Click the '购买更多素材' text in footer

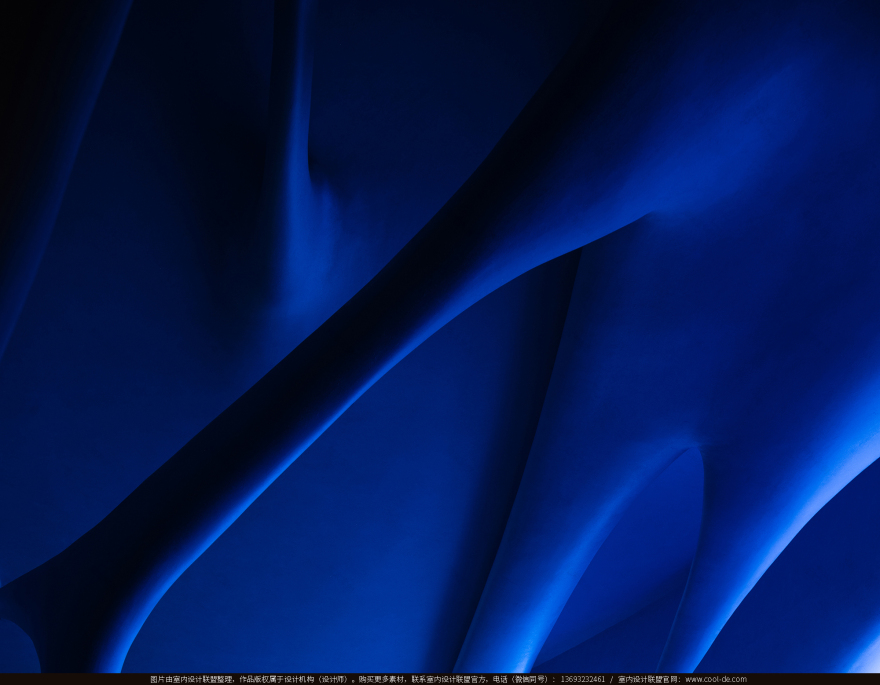tap(382, 679)
